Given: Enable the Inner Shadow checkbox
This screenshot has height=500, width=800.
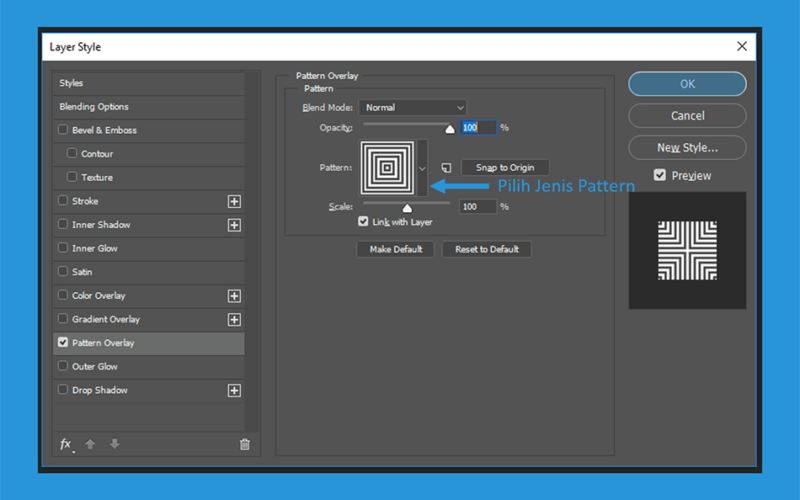Looking at the screenshot, I should pos(63,224).
